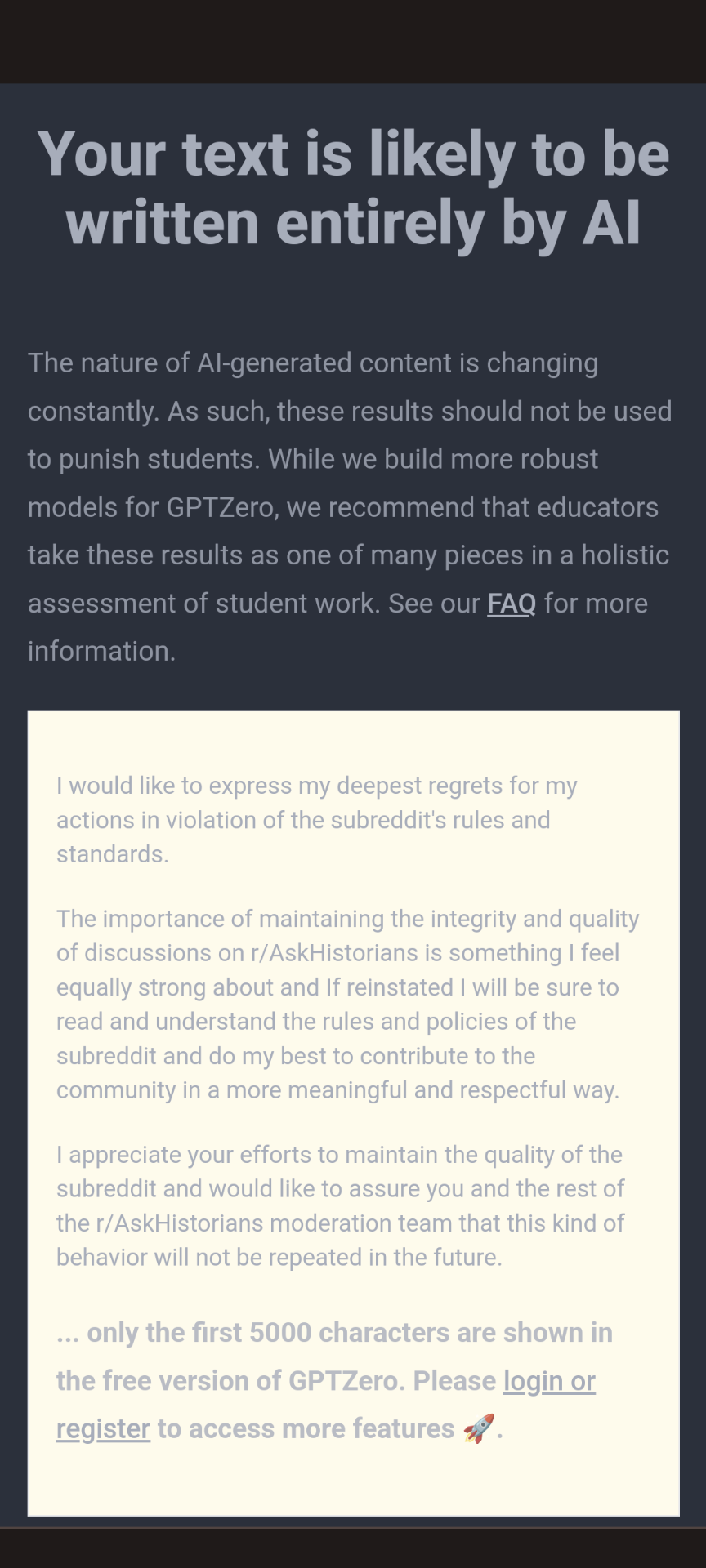The height and width of the screenshot is (1568, 706).
Task: Open the FAQ link
Action: 512,604
